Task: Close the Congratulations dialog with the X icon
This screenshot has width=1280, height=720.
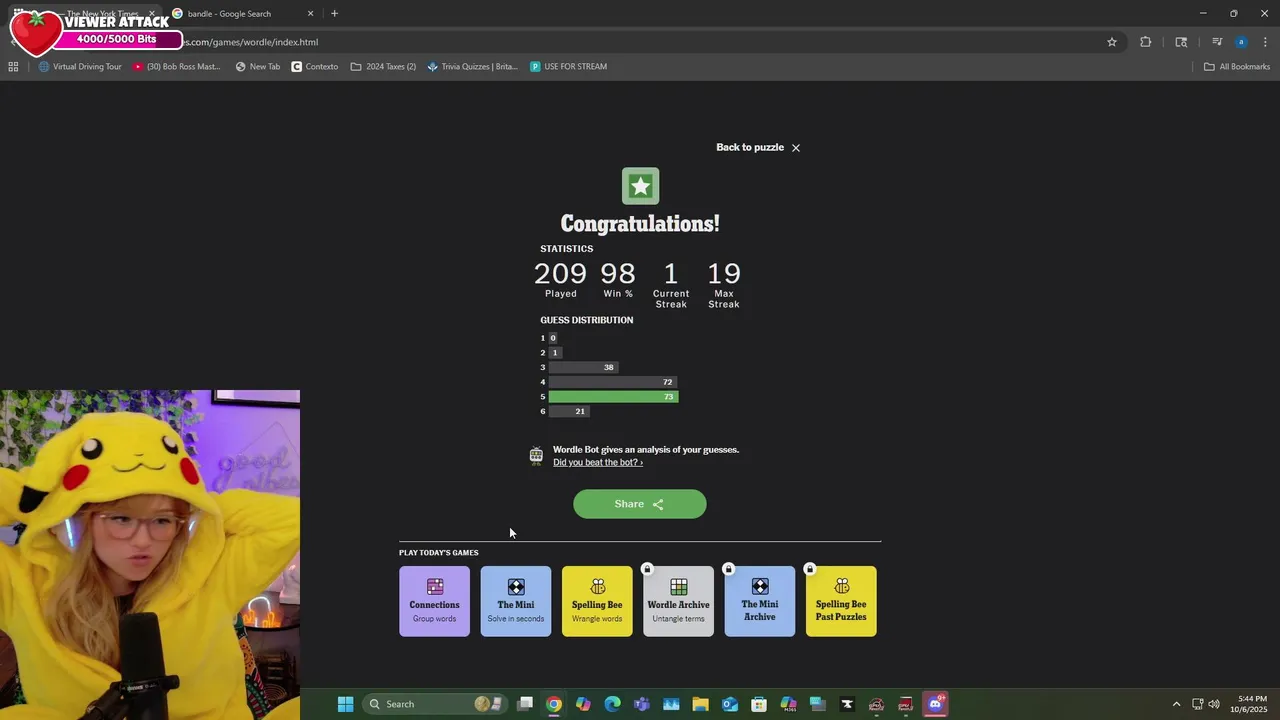Action: [796, 148]
